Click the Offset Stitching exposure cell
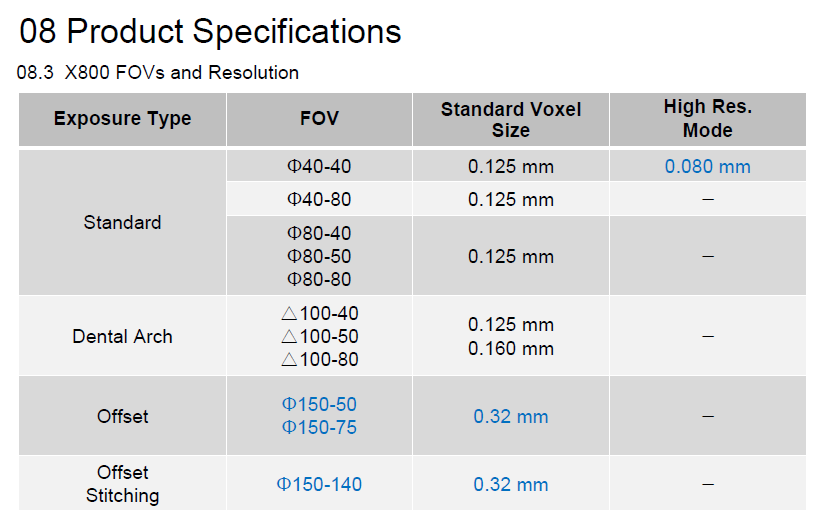Screen dimensions: 831x531 point(122,483)
